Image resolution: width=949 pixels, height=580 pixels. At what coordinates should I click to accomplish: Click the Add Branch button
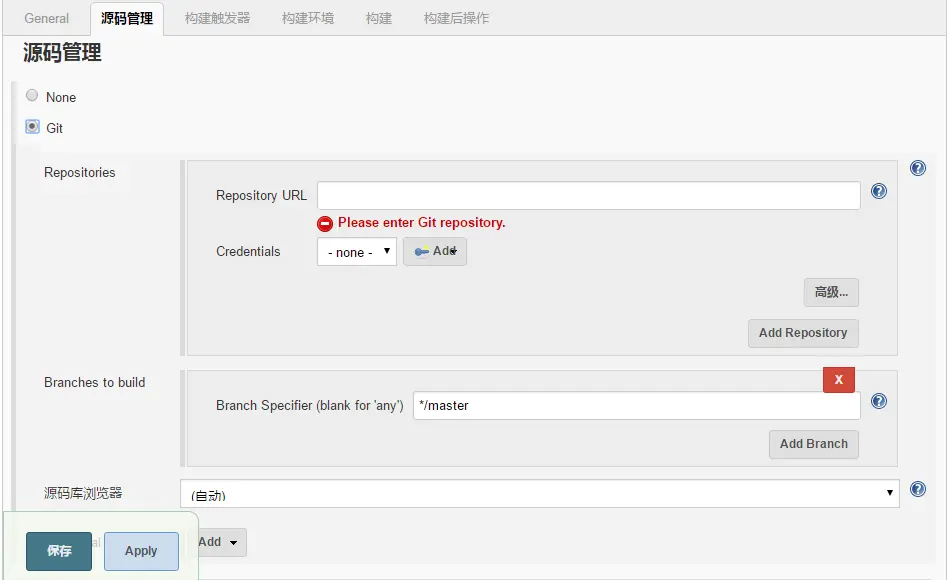click(813, 444)
